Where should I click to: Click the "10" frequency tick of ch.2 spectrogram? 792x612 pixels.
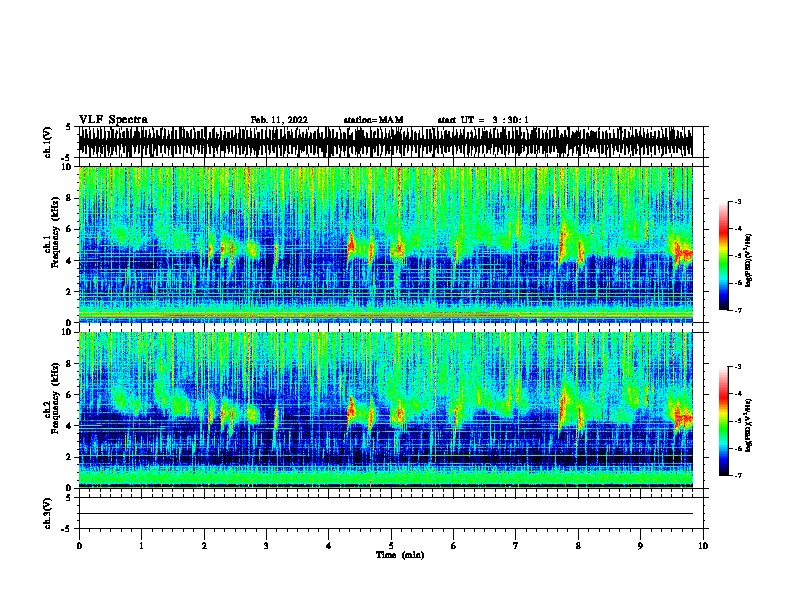(x=68, y=332)
